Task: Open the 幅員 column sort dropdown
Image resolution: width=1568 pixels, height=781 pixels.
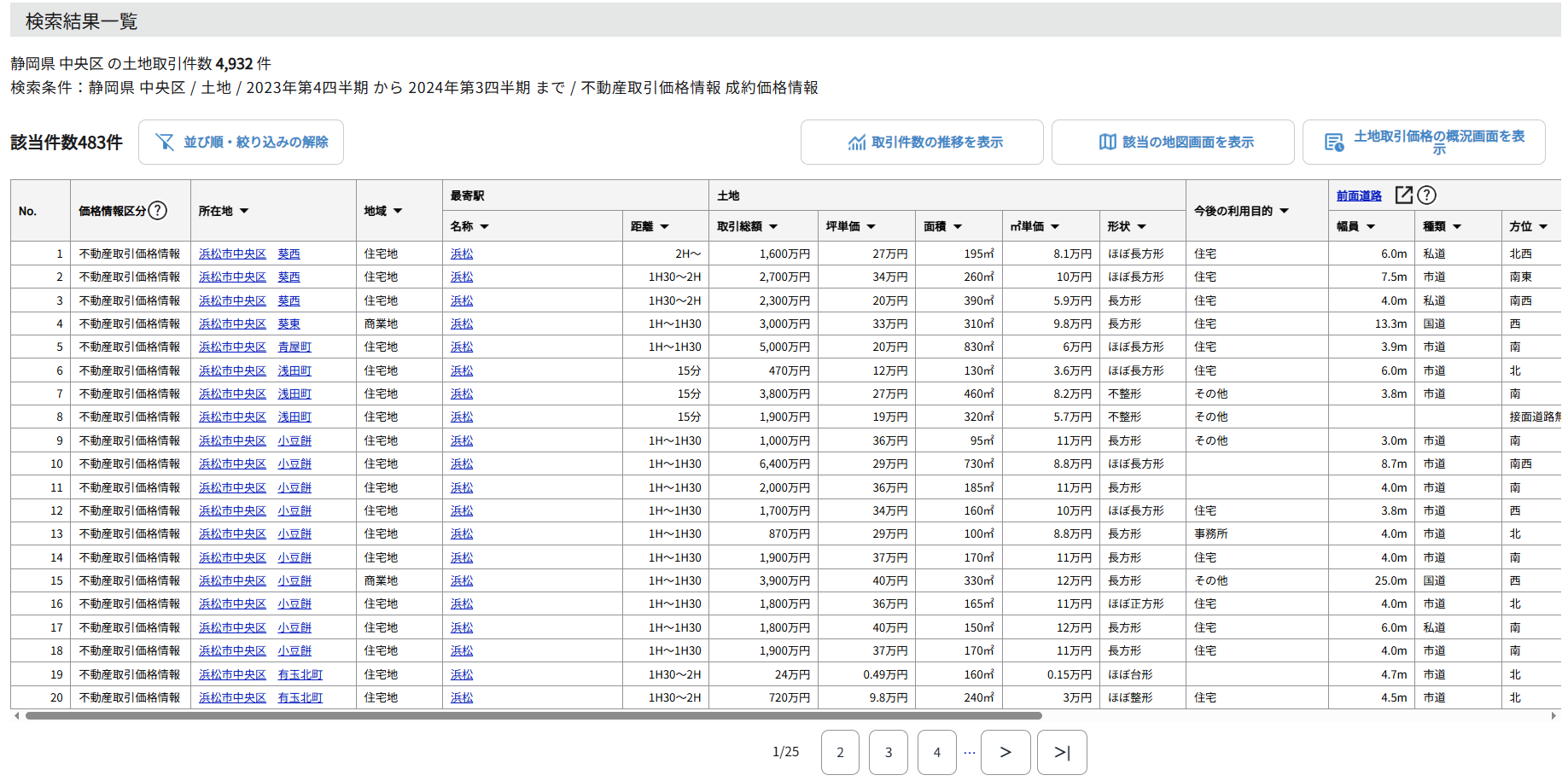Action: [x=1371, y=226]
